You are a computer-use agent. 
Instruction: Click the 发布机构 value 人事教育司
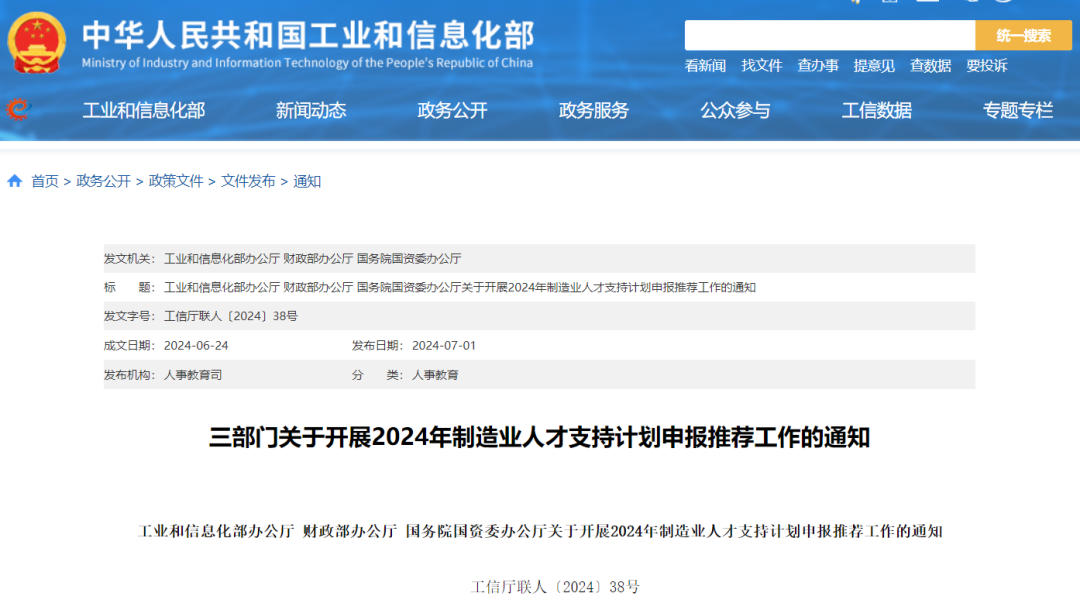[193, 375]
